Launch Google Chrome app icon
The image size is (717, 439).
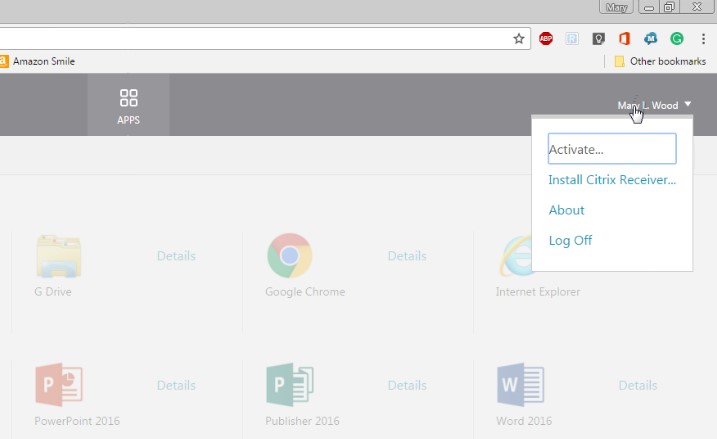(289, 256)
